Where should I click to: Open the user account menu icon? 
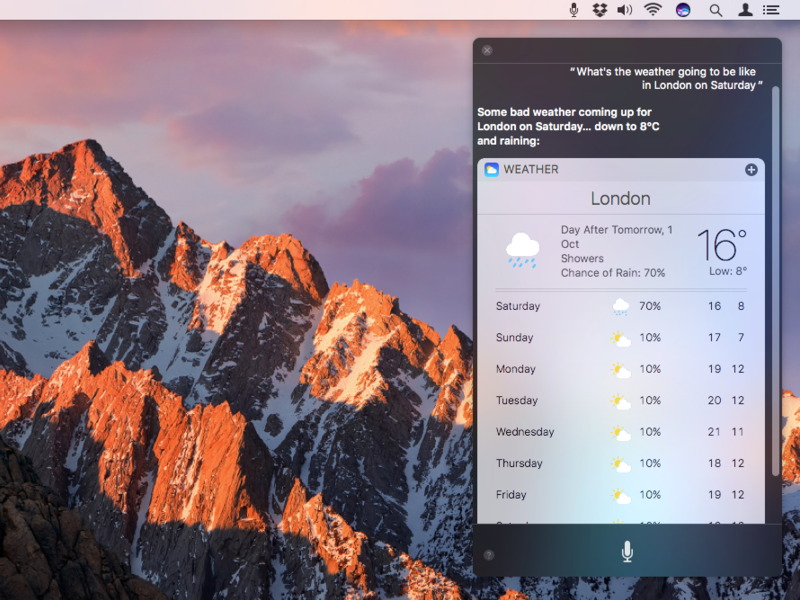[745, 10]
